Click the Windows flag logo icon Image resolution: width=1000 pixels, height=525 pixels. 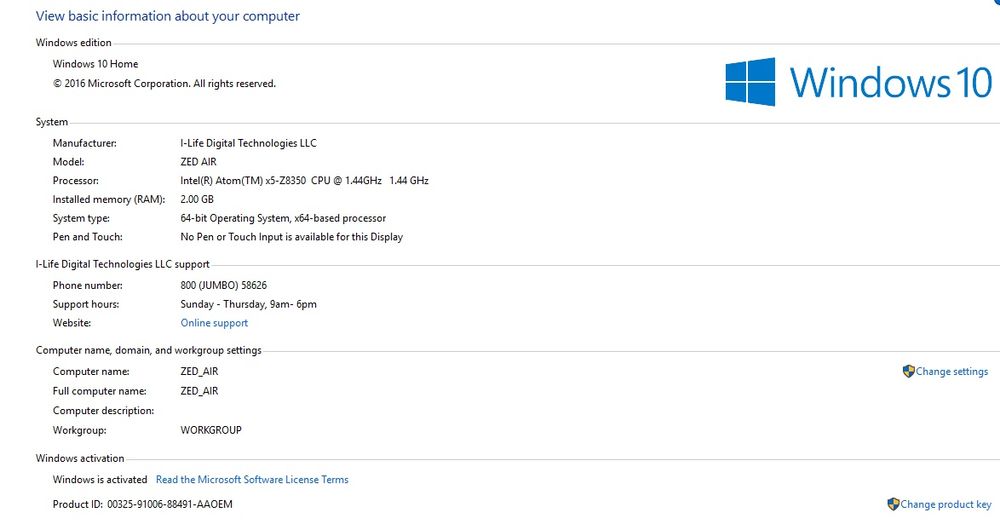click(751, 81)
